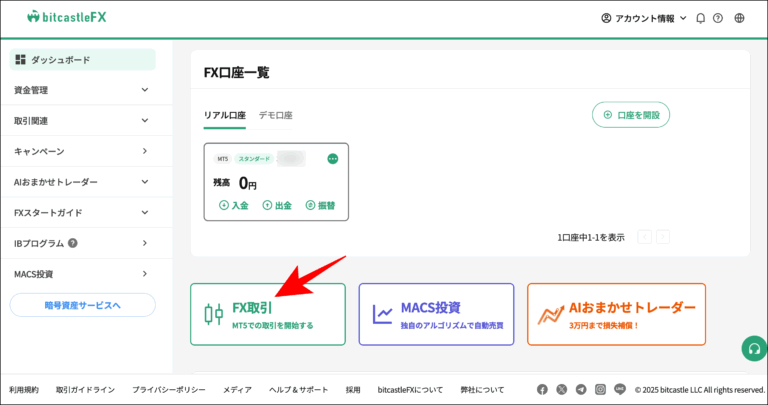Click 出金 on the account card

pos(277,206)
